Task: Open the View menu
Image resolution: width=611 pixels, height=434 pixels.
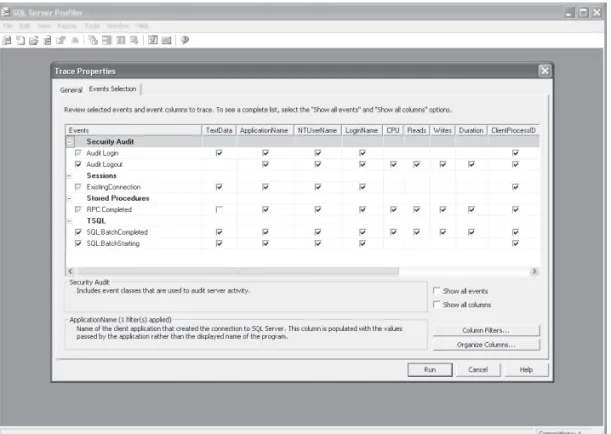Action: pos(44,26)
